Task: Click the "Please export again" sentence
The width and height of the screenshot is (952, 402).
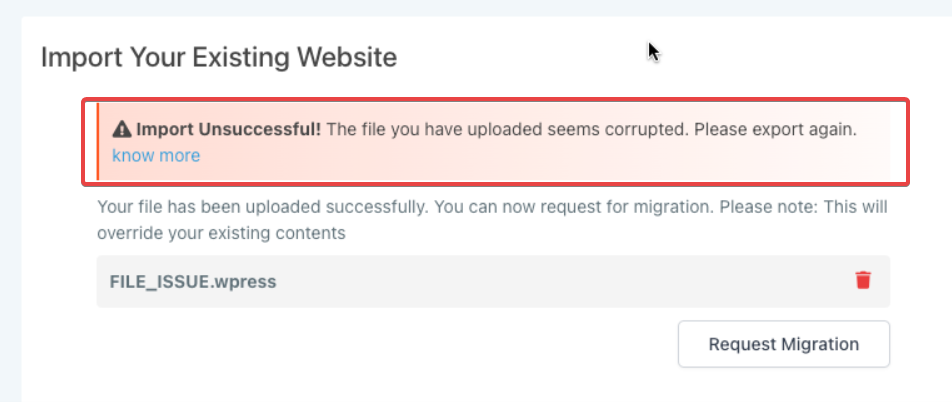Action: (x=776, y=130)
